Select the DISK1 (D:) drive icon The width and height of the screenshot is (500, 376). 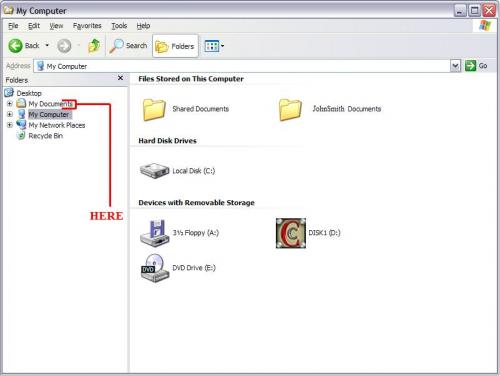point(291,233)
